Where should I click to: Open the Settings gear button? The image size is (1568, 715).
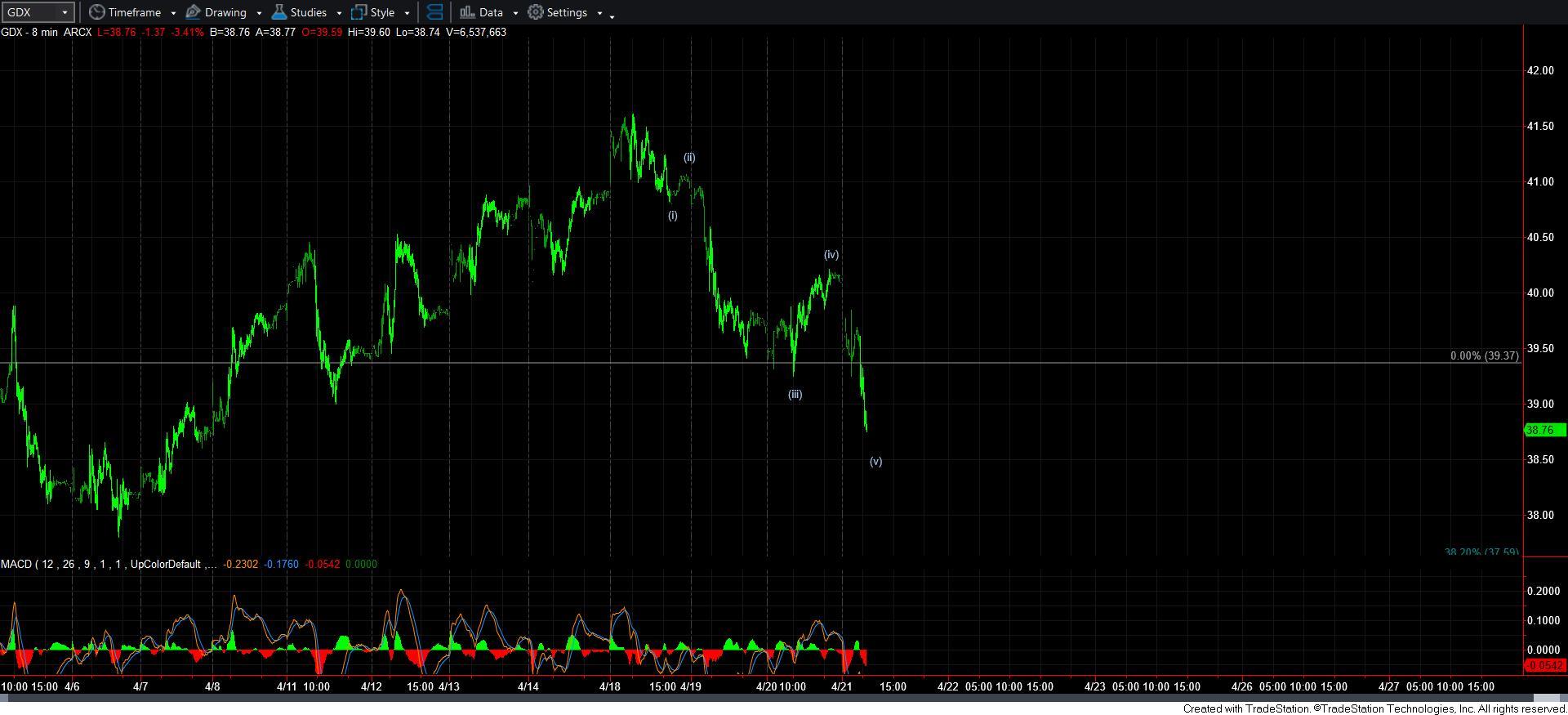(557, 12)
